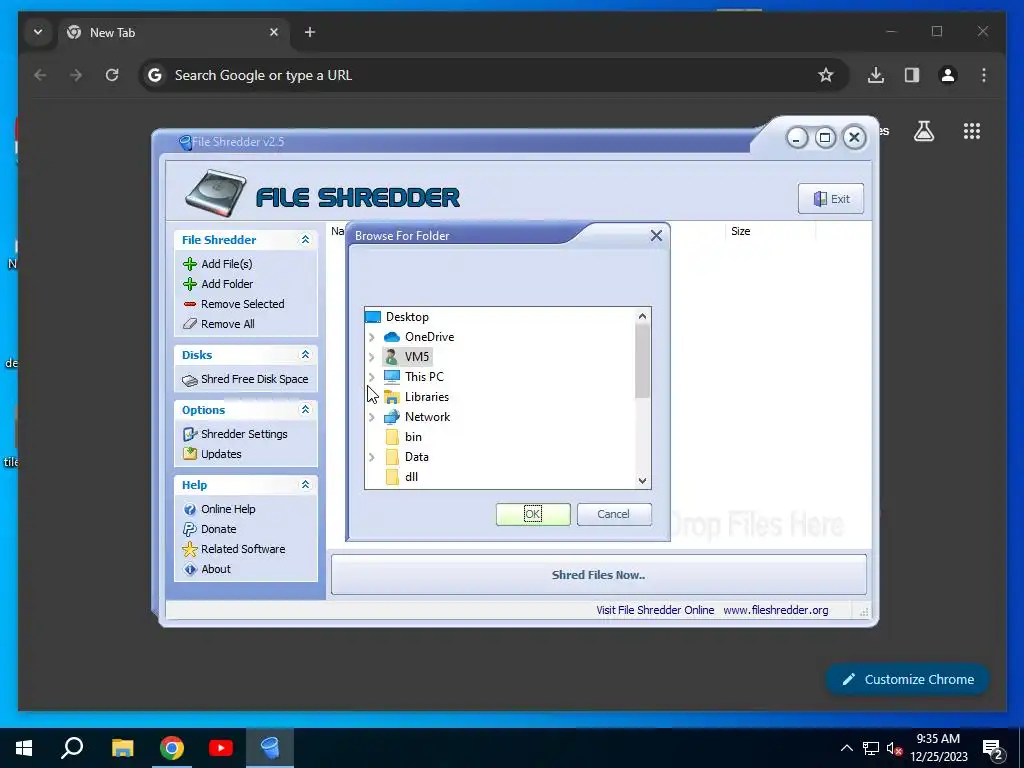This screenshot has height=768, width=1024.
Task: Click the green plus icon beside Add File(s)
Action: click(189, 264)
